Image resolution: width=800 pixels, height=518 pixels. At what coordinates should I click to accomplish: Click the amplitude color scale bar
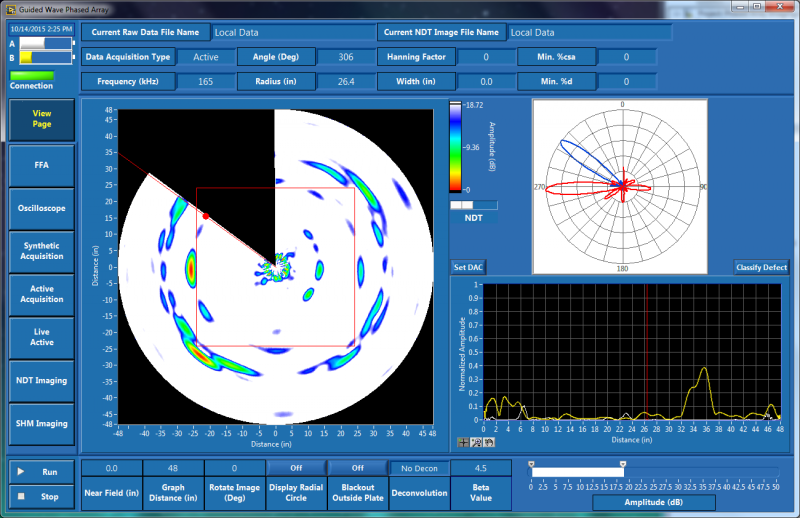455,145
